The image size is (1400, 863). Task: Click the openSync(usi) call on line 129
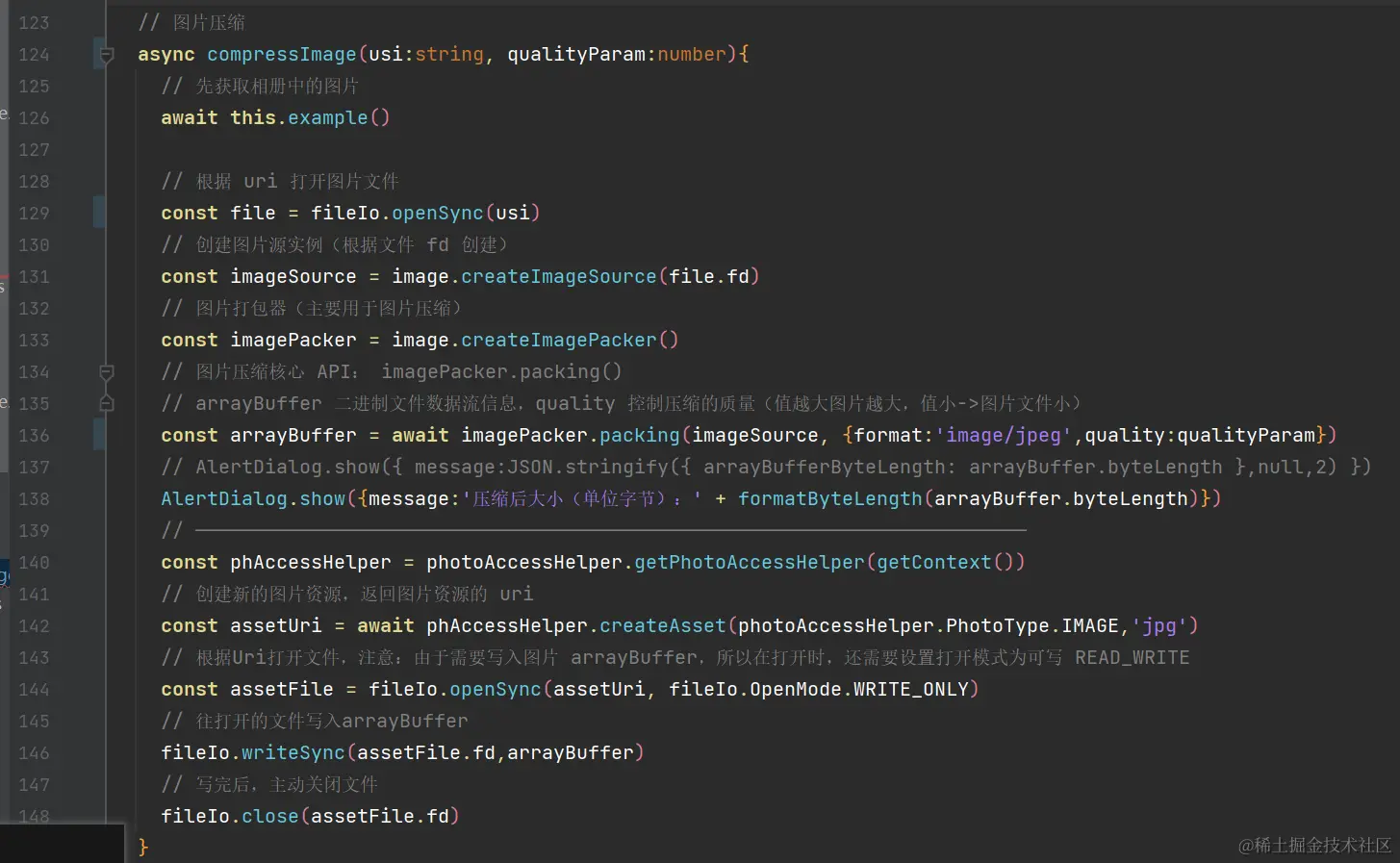tap(466, 213)
